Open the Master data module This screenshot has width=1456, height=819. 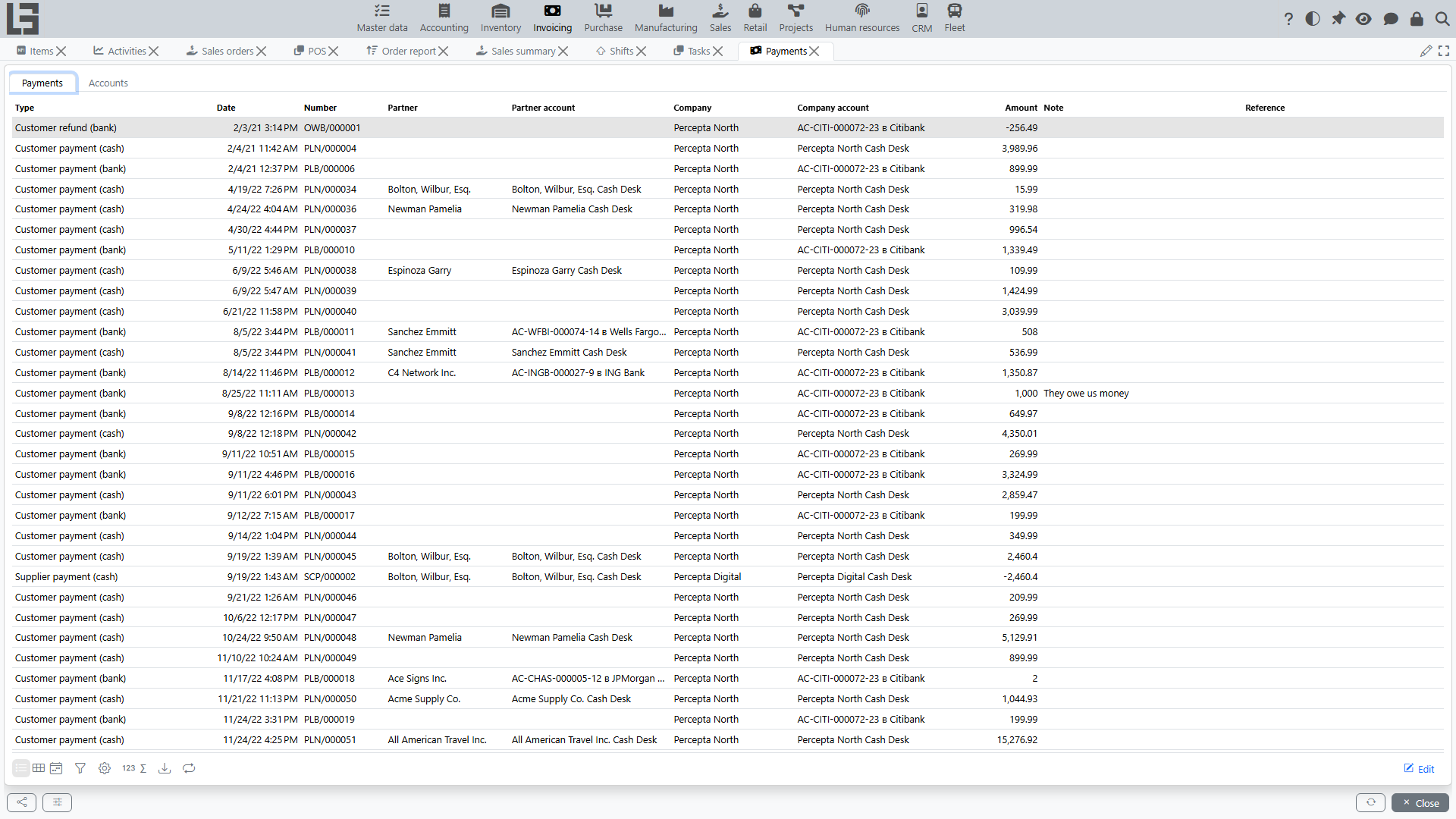pyautogui.click(x=382, y=18)
